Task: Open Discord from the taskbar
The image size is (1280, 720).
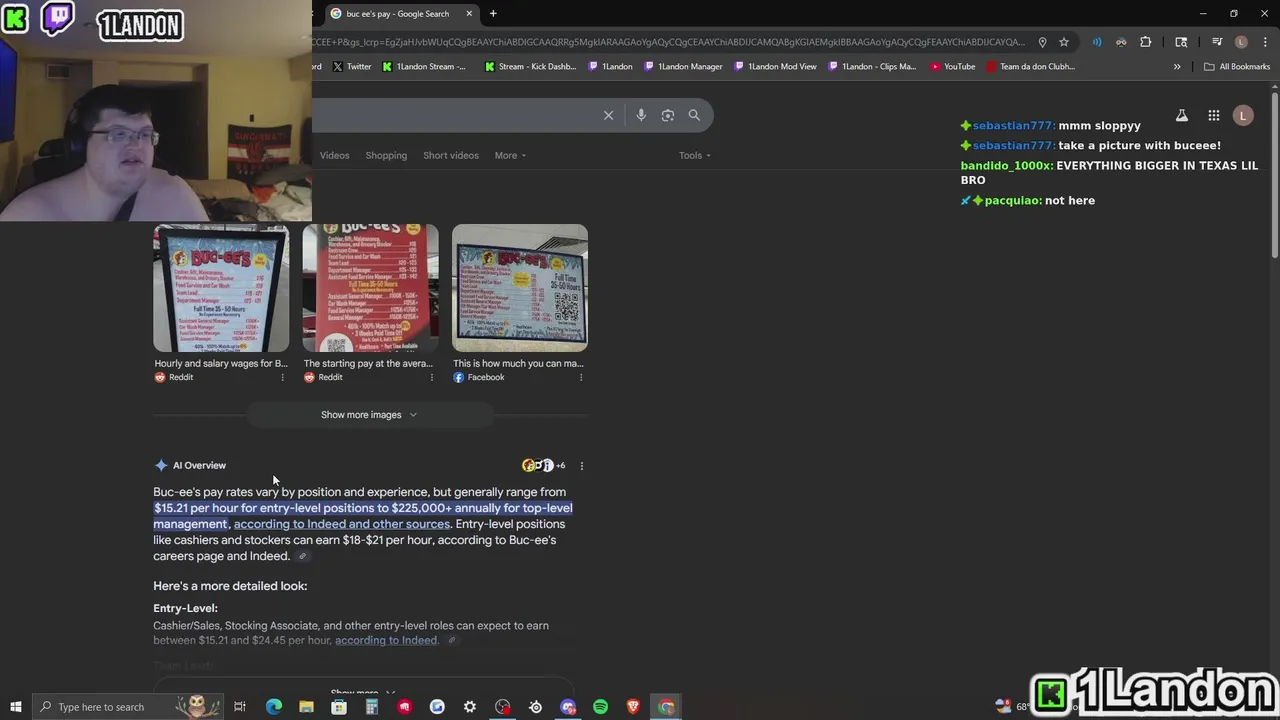Action: (x=568, y=707)
